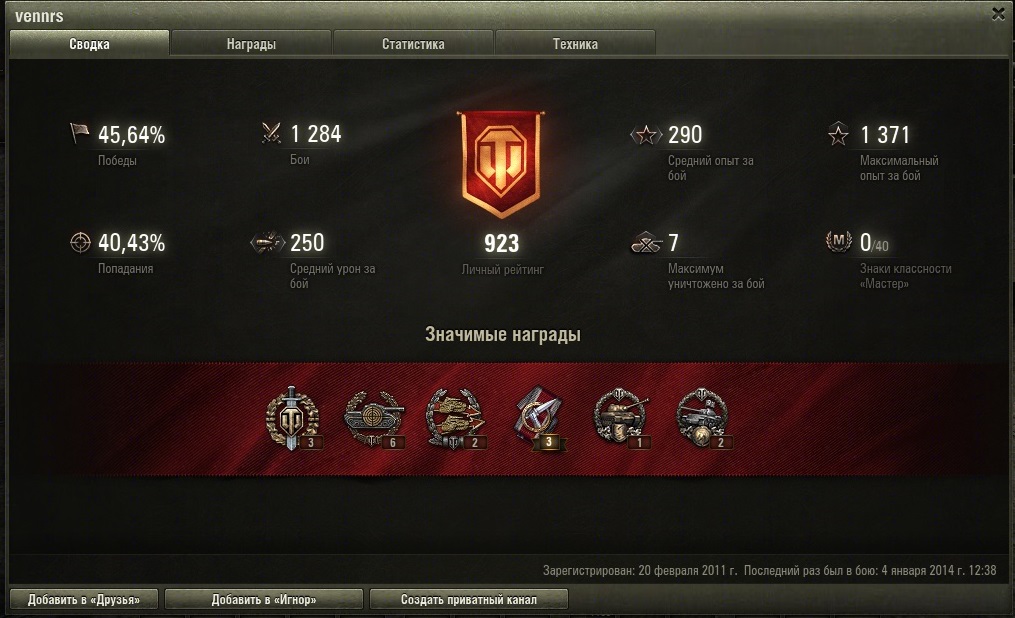Open the Награды tab
The width and height of the screenshot is (1015, 618).
[x=251, y=44]
